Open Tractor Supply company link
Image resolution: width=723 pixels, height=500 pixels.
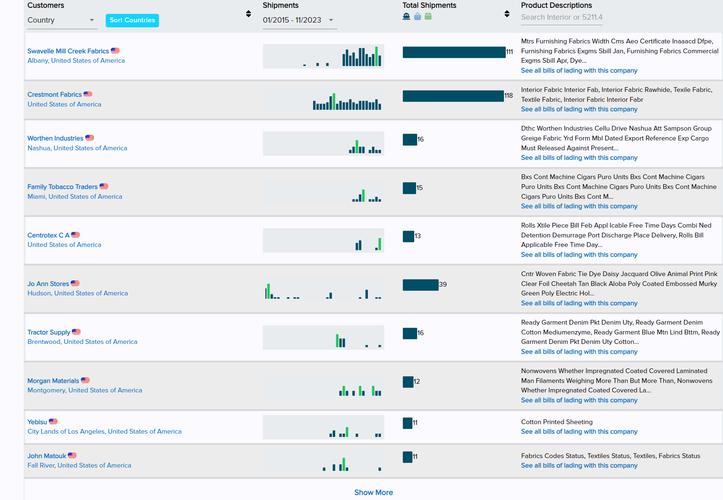tap(49, 332)
